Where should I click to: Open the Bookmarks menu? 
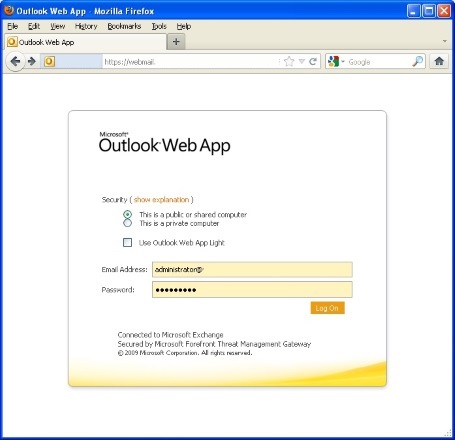[x=124, y=26]
